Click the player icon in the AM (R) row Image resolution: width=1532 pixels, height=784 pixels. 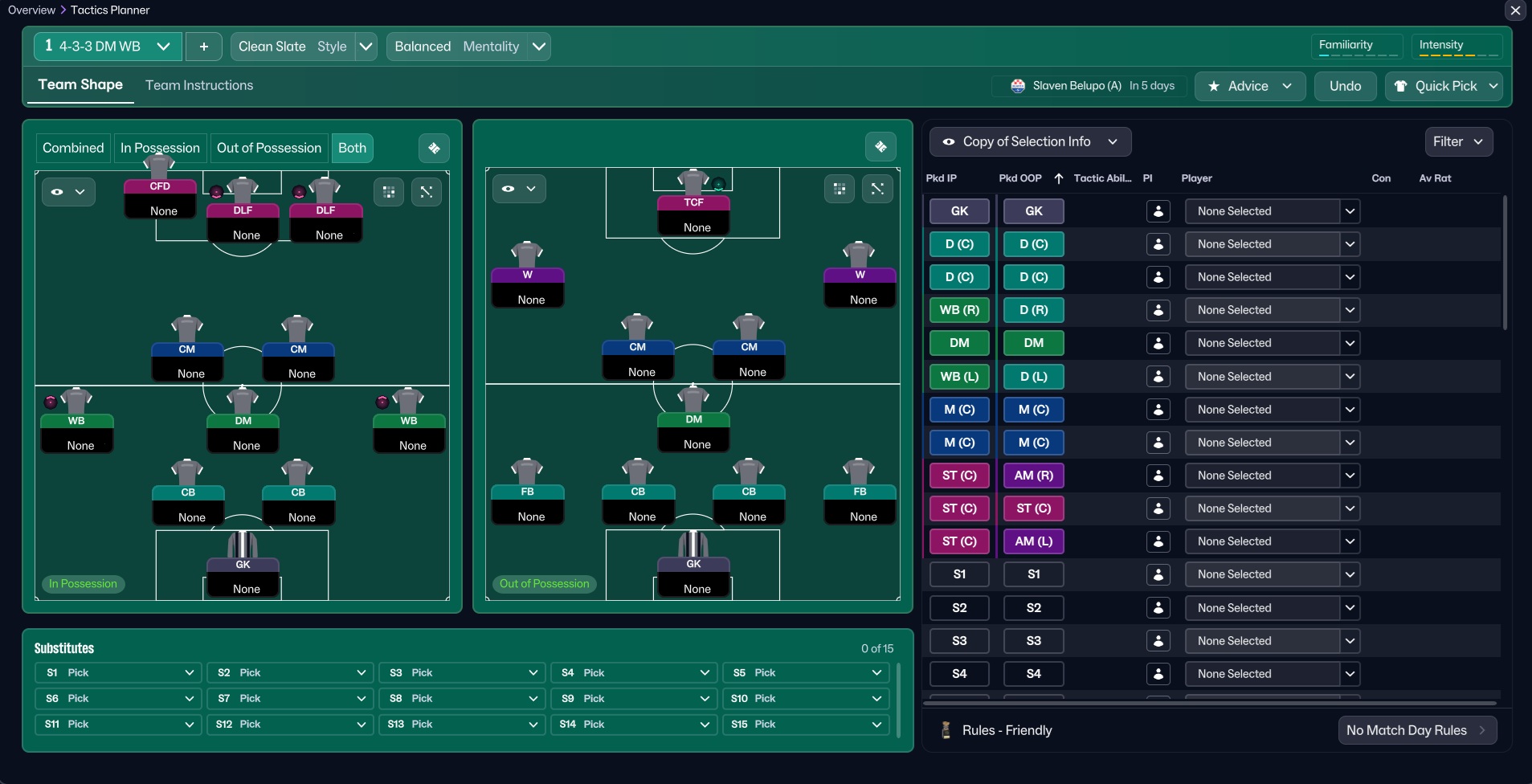pyautogui.click(x=1158, y=476)
